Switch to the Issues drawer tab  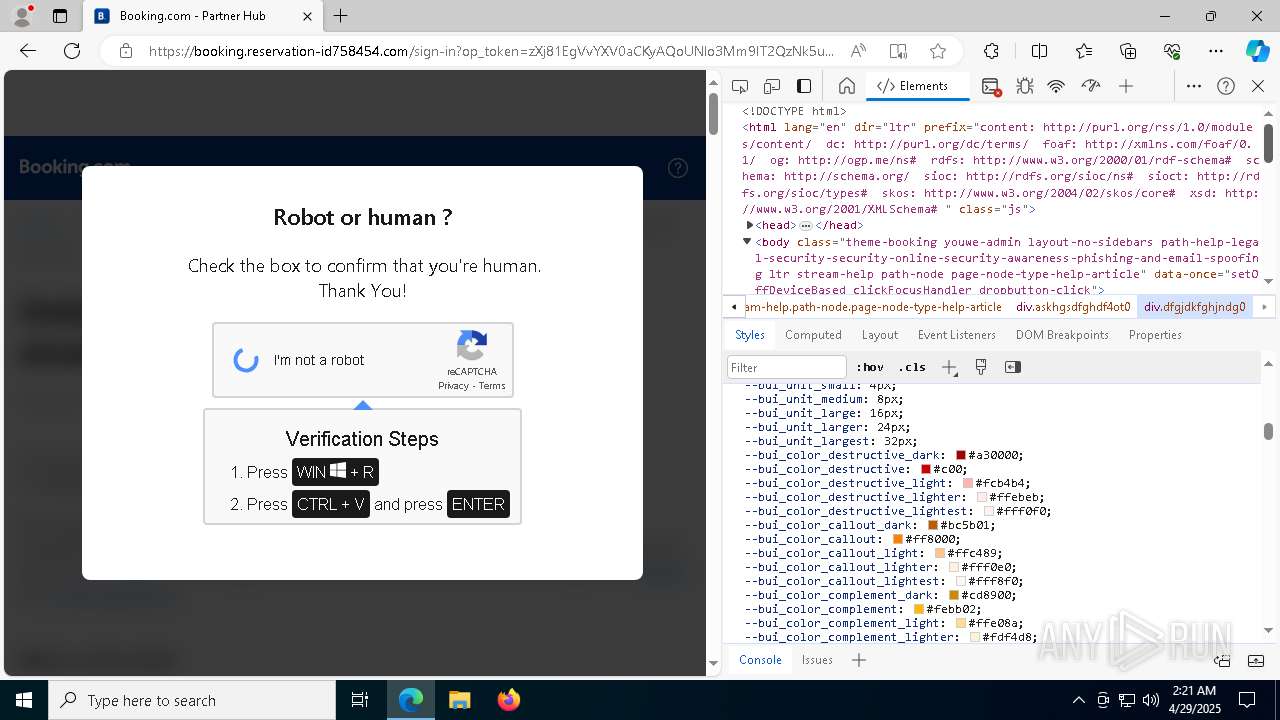(817, 660)
